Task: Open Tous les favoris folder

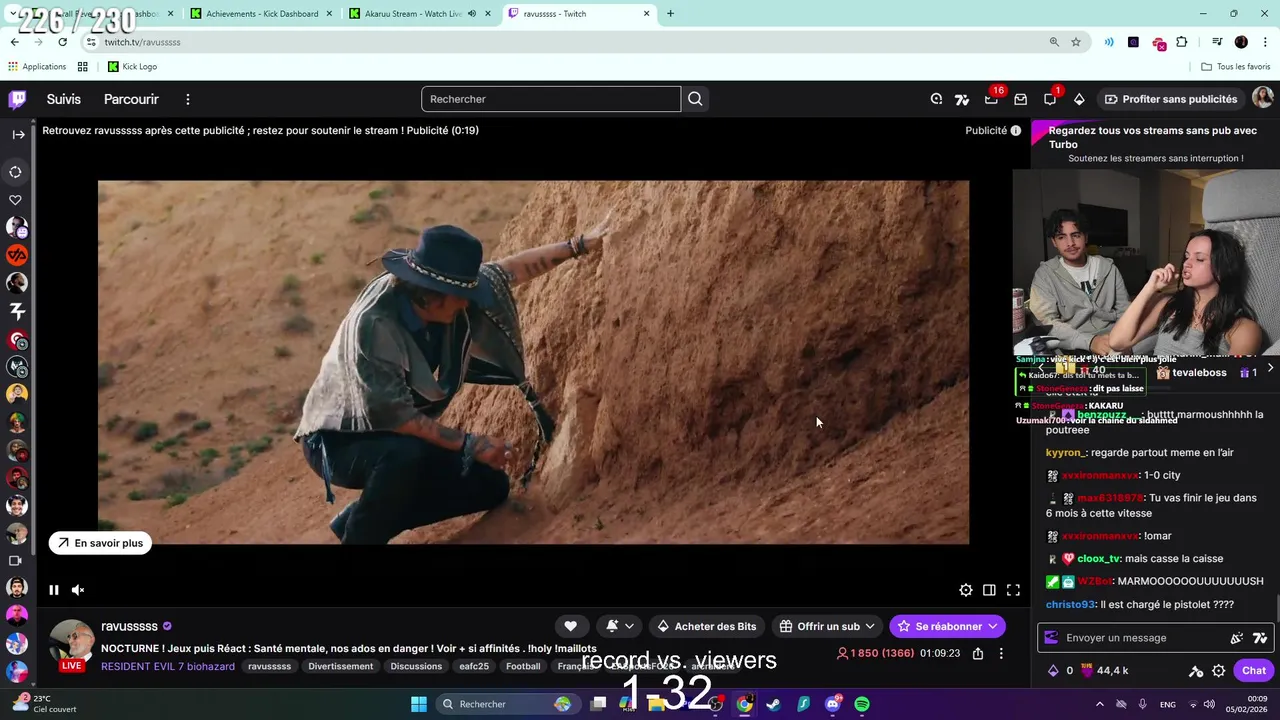Action: click(1235, 67)
